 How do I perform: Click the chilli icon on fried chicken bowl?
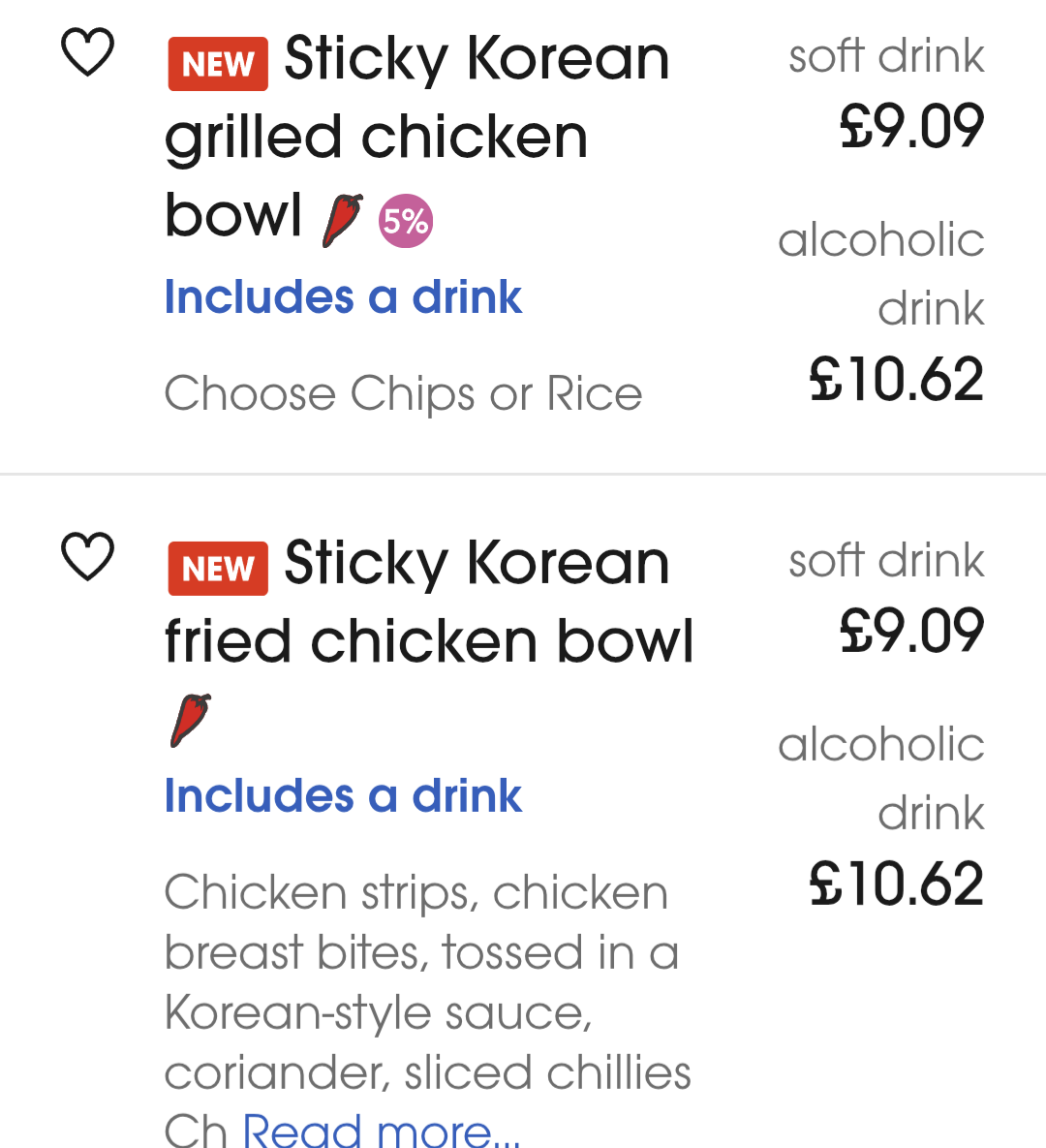pos(191,720)
